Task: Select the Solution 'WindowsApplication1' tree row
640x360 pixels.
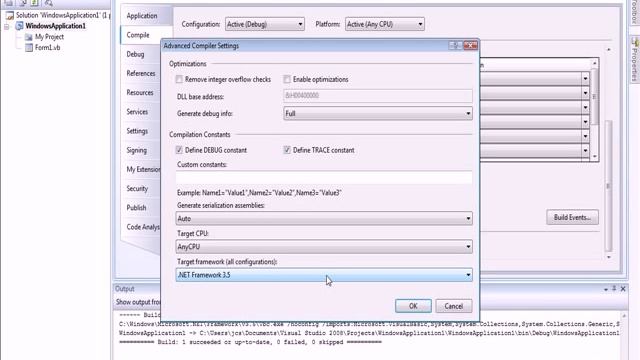Action: click(57, 16)
